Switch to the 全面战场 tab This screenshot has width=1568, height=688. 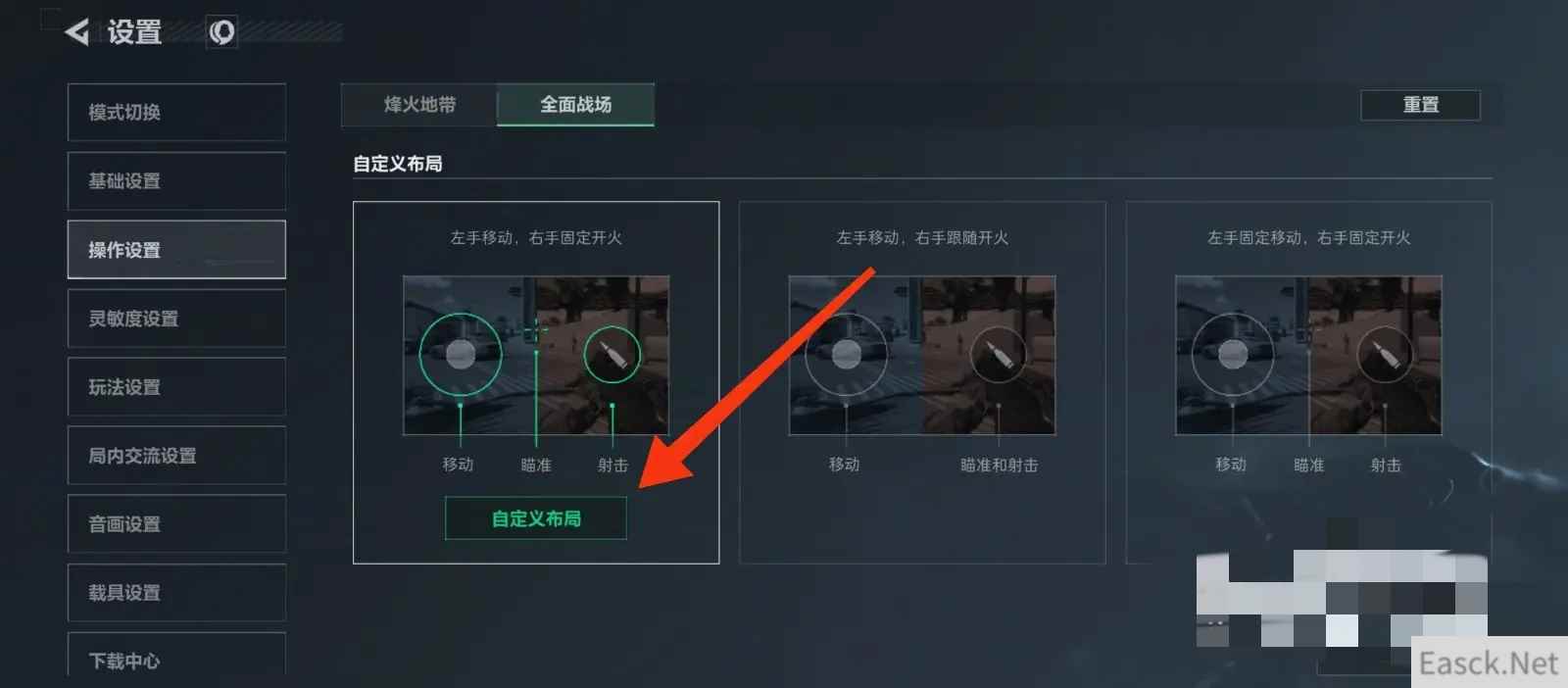(575, 105)
